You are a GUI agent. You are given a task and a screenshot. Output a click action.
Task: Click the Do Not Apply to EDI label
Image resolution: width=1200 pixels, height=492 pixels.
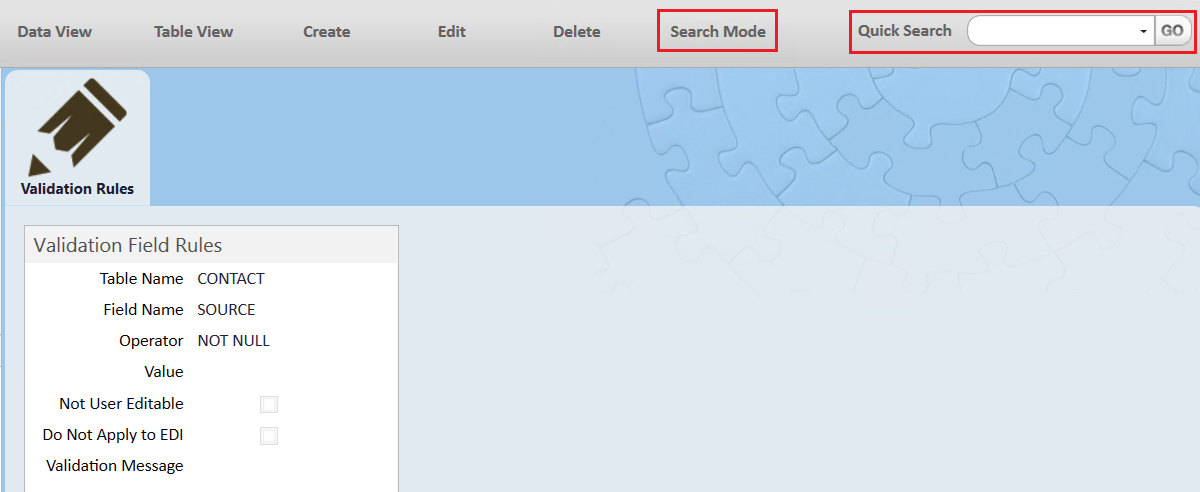coord(113,435)
